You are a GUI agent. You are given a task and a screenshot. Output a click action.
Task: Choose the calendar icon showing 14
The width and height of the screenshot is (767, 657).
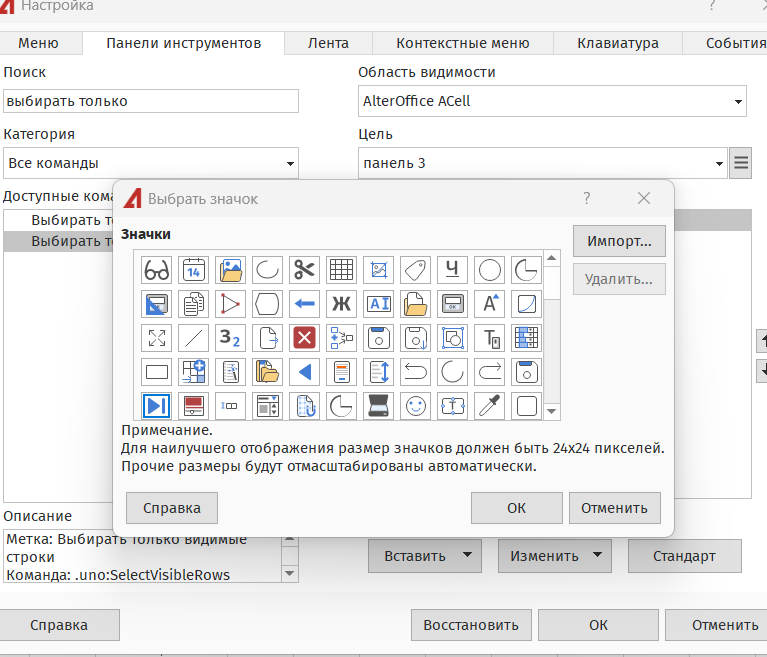click(193, 269)
